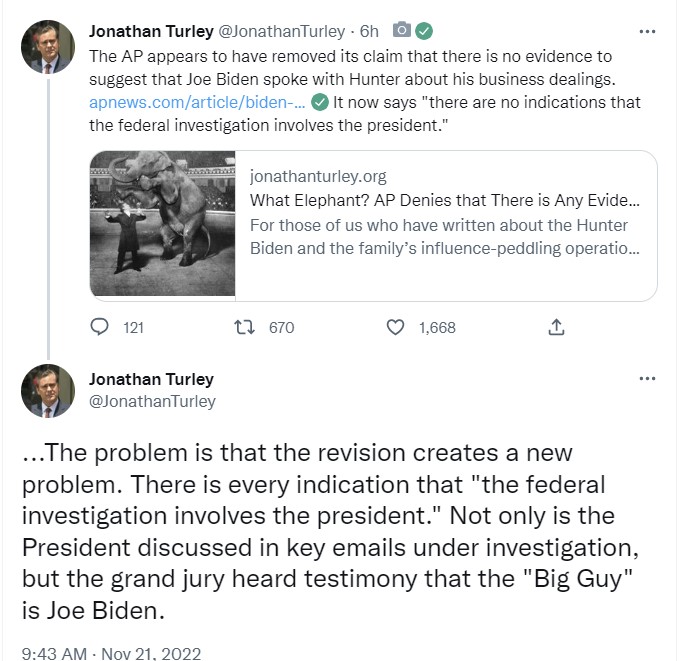Click the 6h timestamp of first tweet
Screen dimensions: 686x661
click(x=369, y=31)
